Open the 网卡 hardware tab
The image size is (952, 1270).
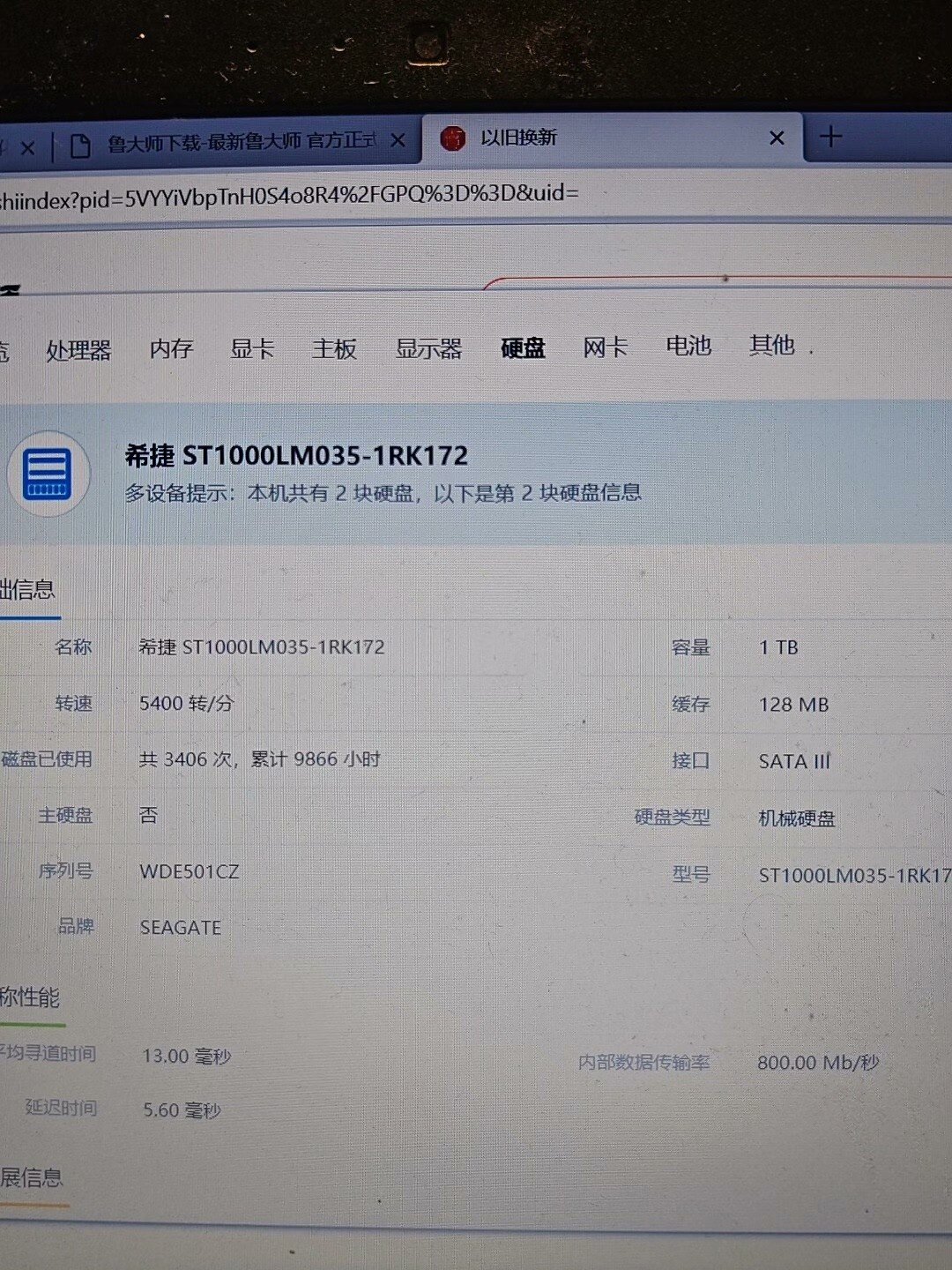click(605, 347)
